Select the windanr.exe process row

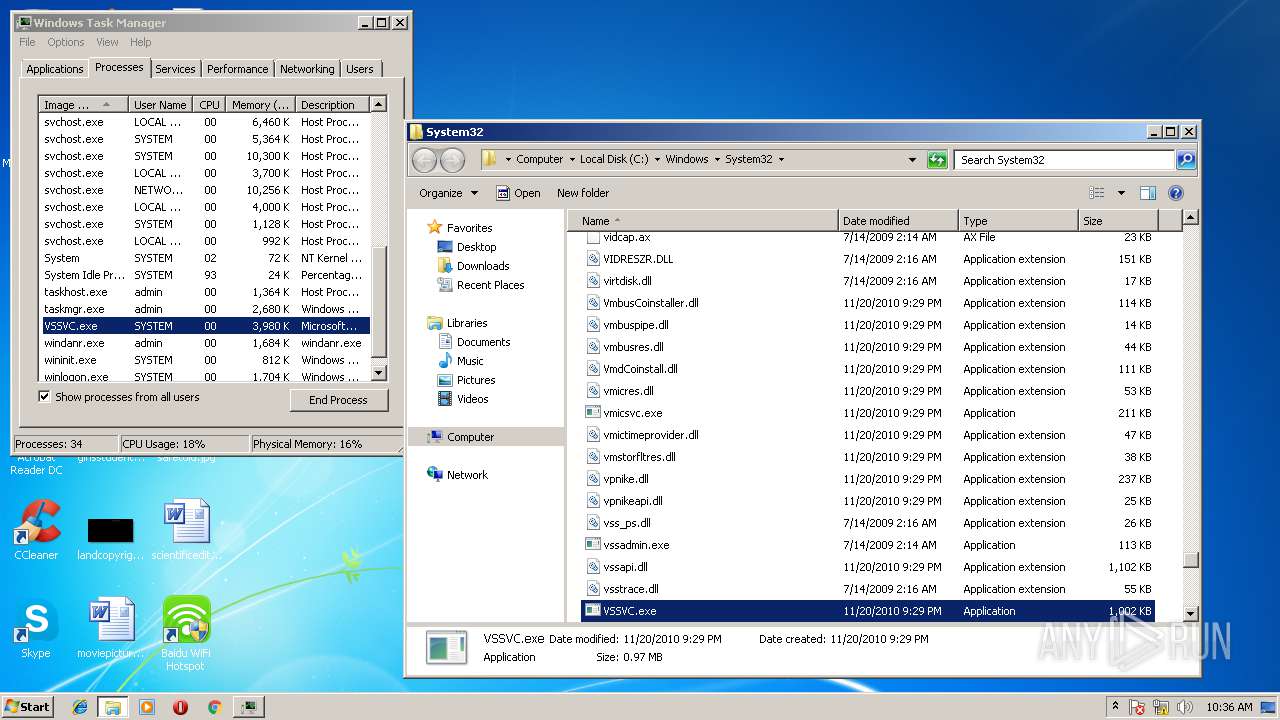click(x=205, y=343)
